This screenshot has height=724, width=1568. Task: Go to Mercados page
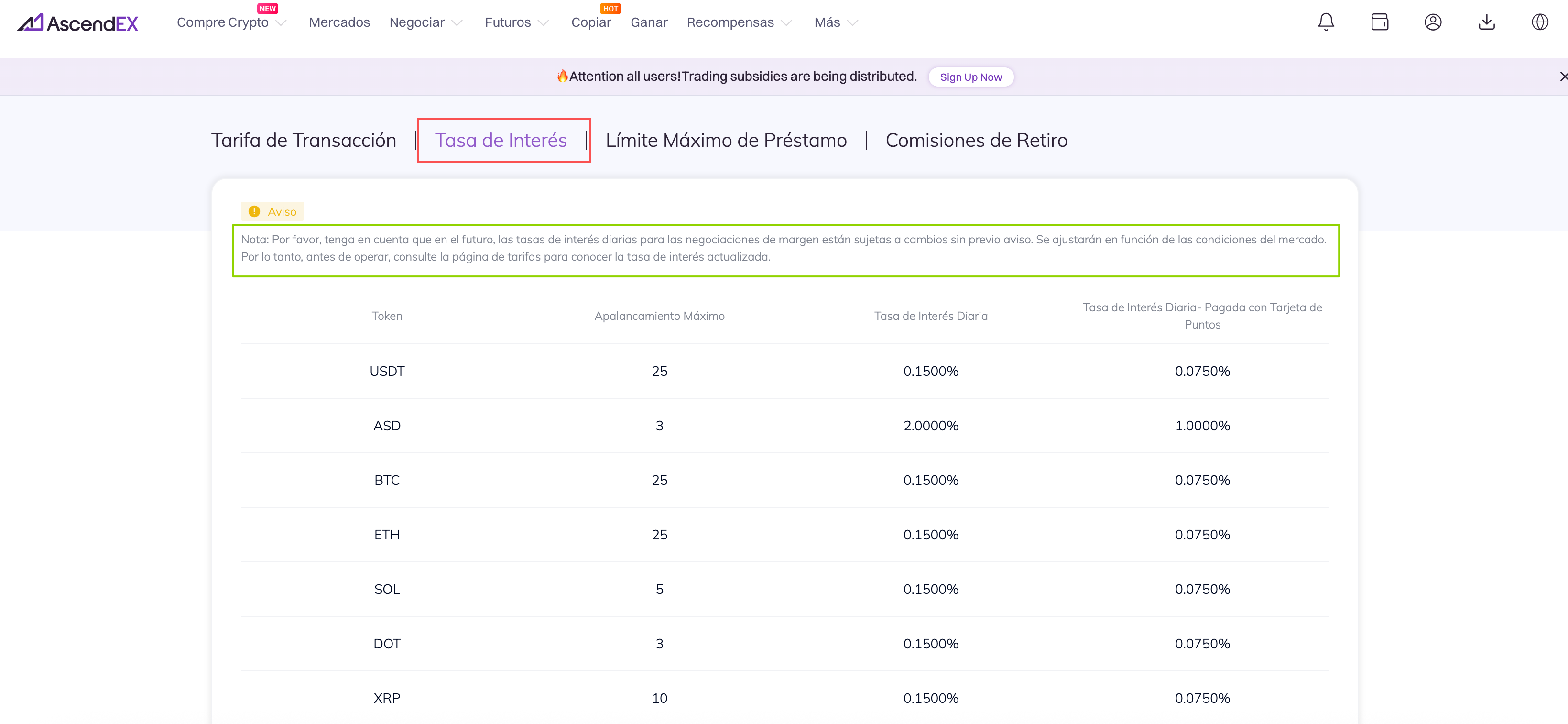339,22
